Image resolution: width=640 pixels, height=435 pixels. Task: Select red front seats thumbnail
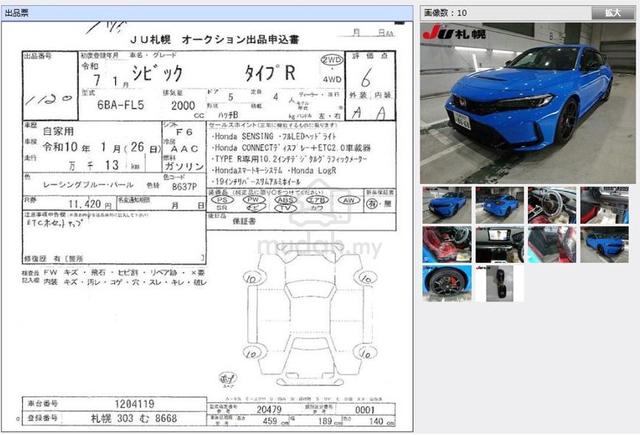click(447, 244)
